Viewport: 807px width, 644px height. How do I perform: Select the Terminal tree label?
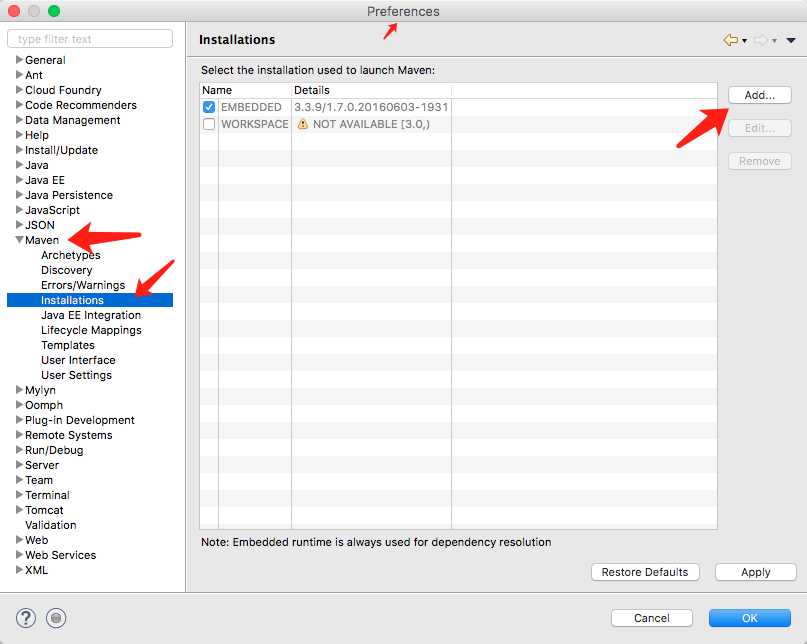(x=47, y=495)
